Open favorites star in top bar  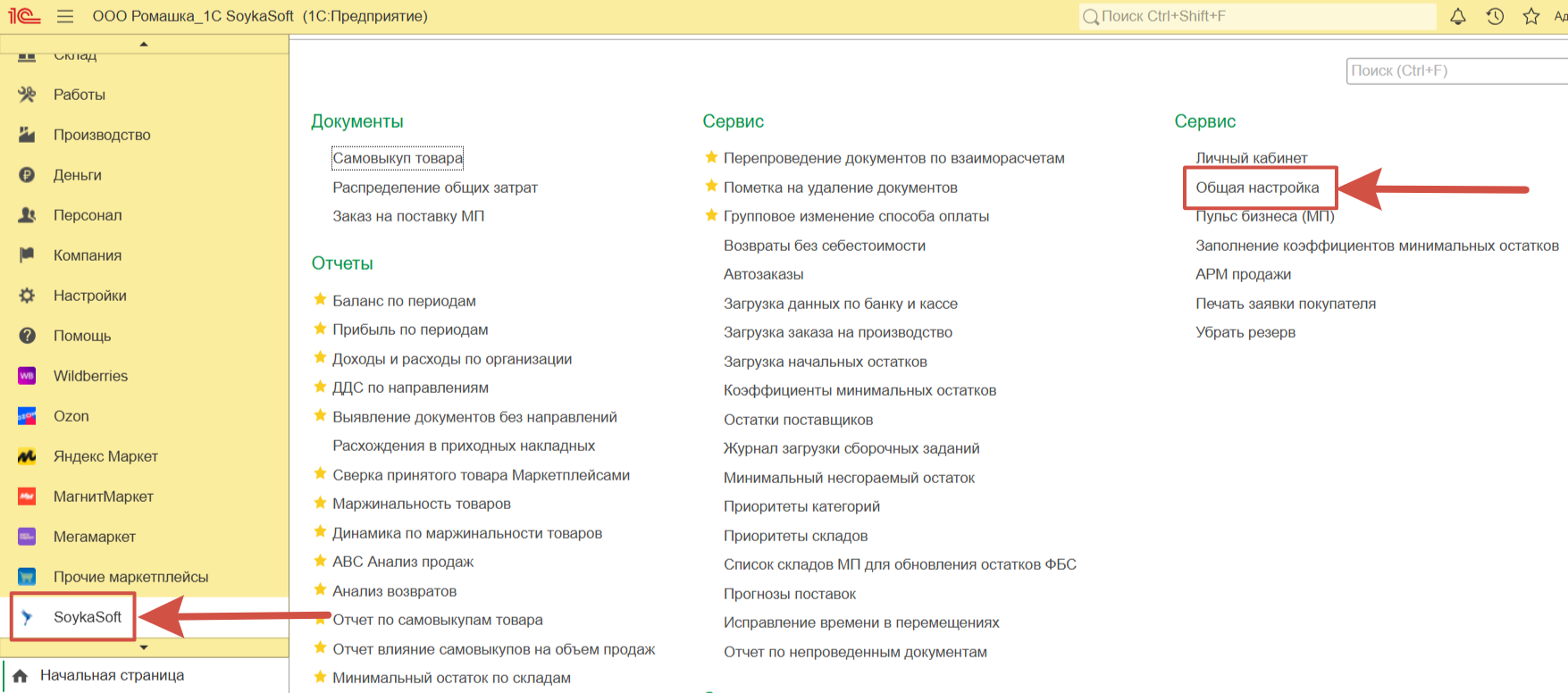(x=1531, y=16)
